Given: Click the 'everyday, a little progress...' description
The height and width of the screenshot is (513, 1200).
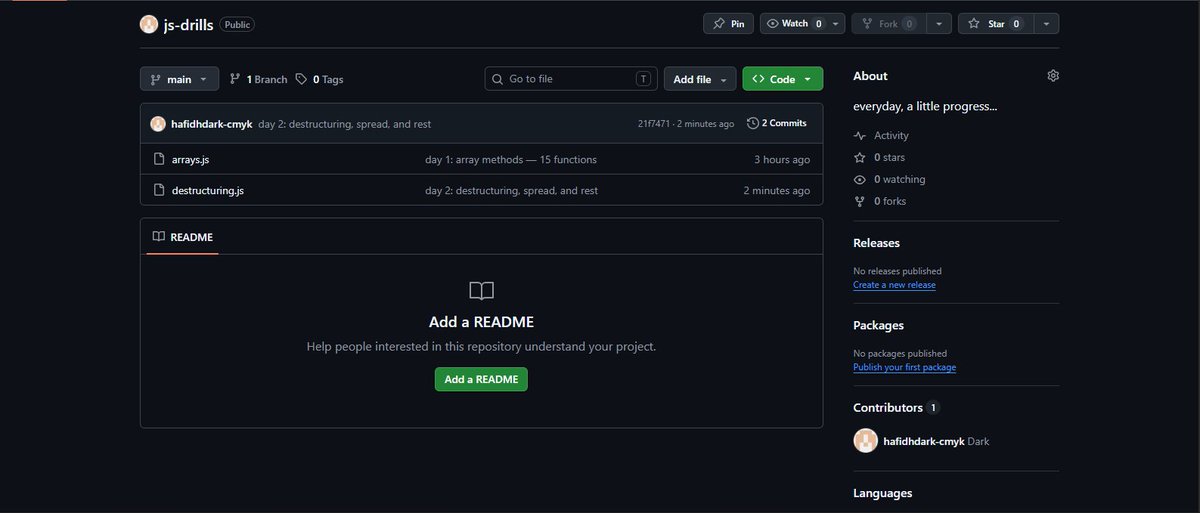Looking at the screenshot, I should (x=925, y=106).
